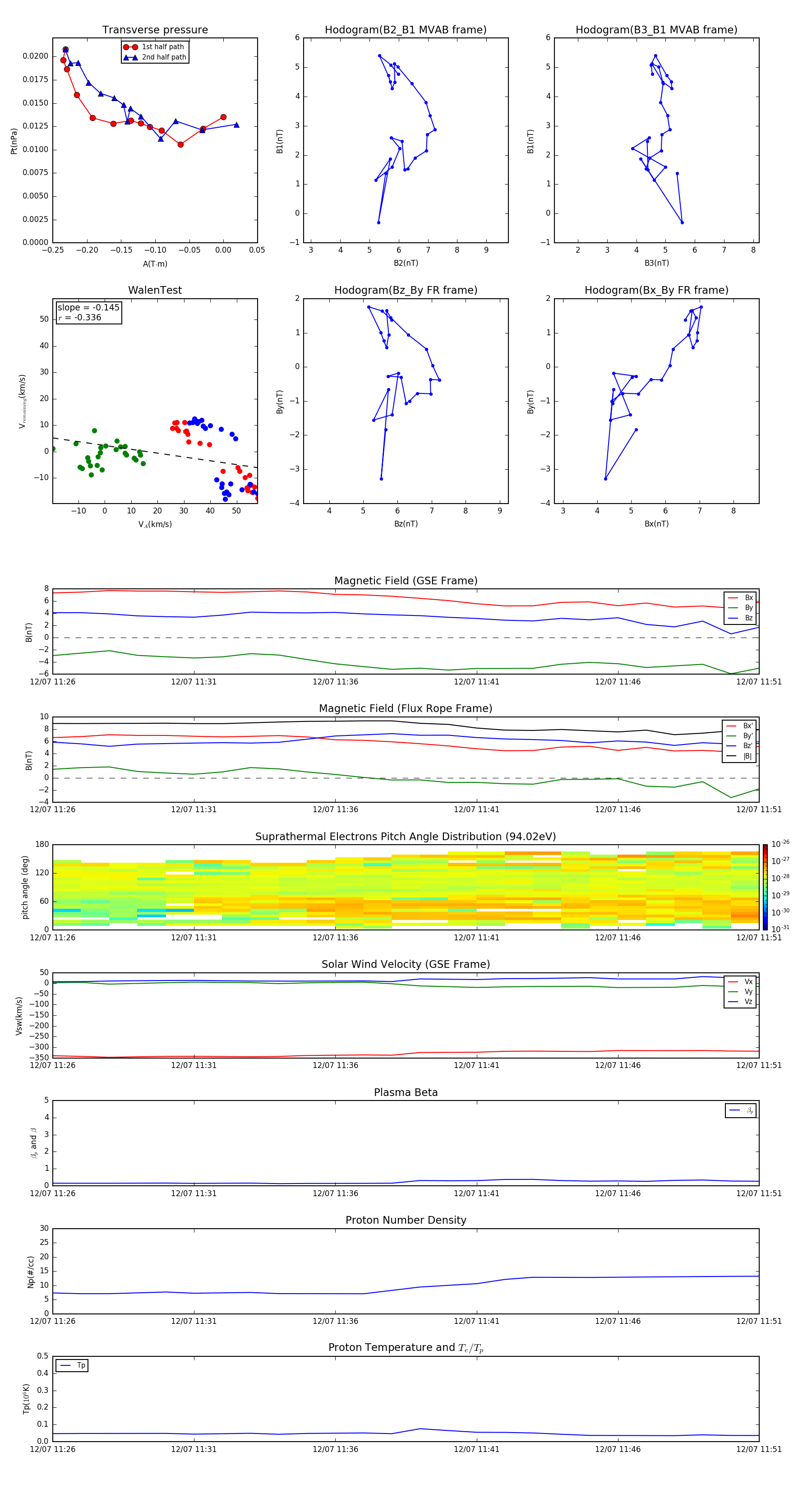
Task: Click the 'r = -0.336' annotation
Action: click(x=80, y=317)
